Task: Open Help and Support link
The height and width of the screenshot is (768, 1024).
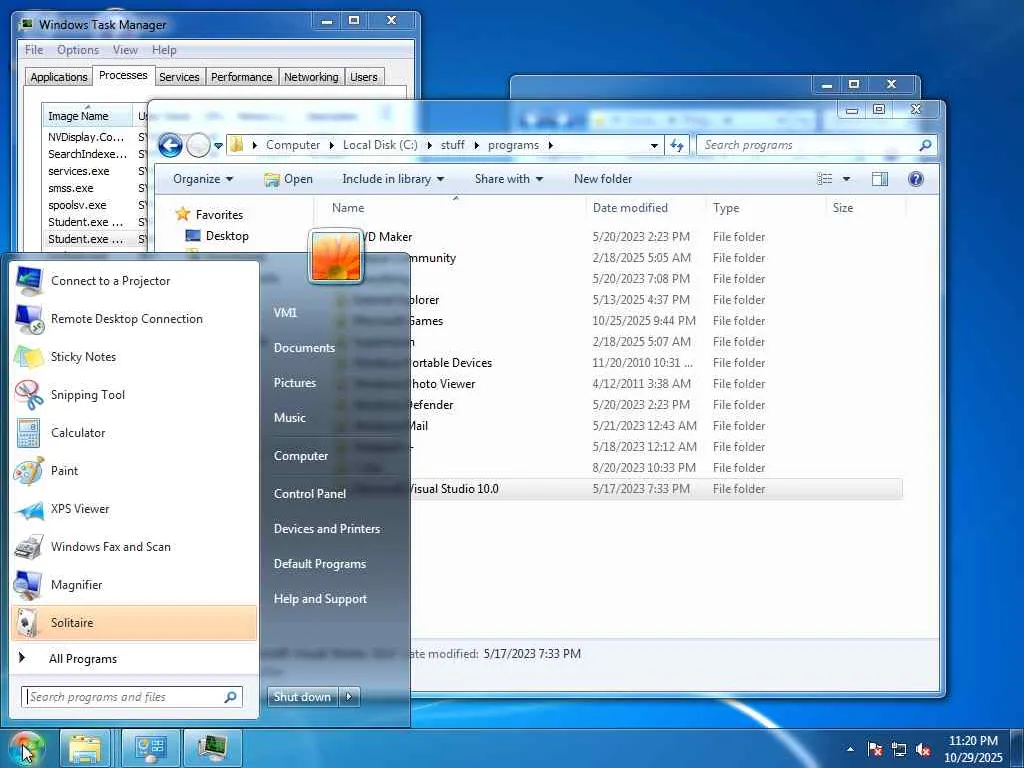Action: [320, 599]
